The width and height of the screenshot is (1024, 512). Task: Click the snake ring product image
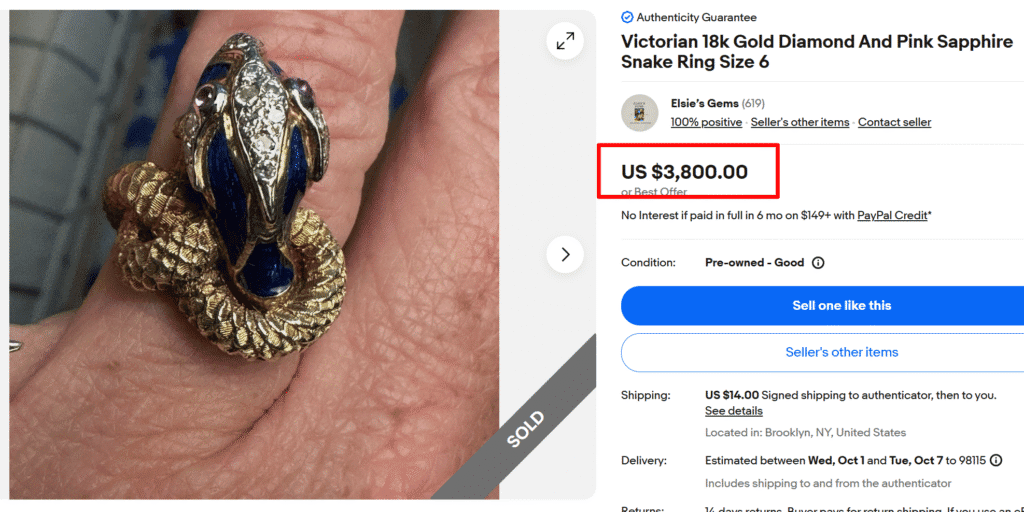click(250, 250)
